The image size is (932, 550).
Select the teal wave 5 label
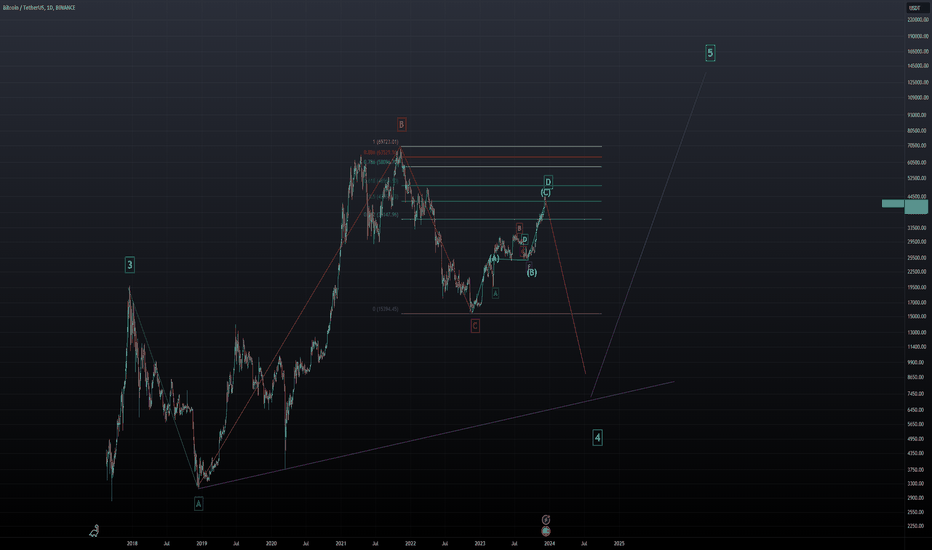tap(710, 53)
